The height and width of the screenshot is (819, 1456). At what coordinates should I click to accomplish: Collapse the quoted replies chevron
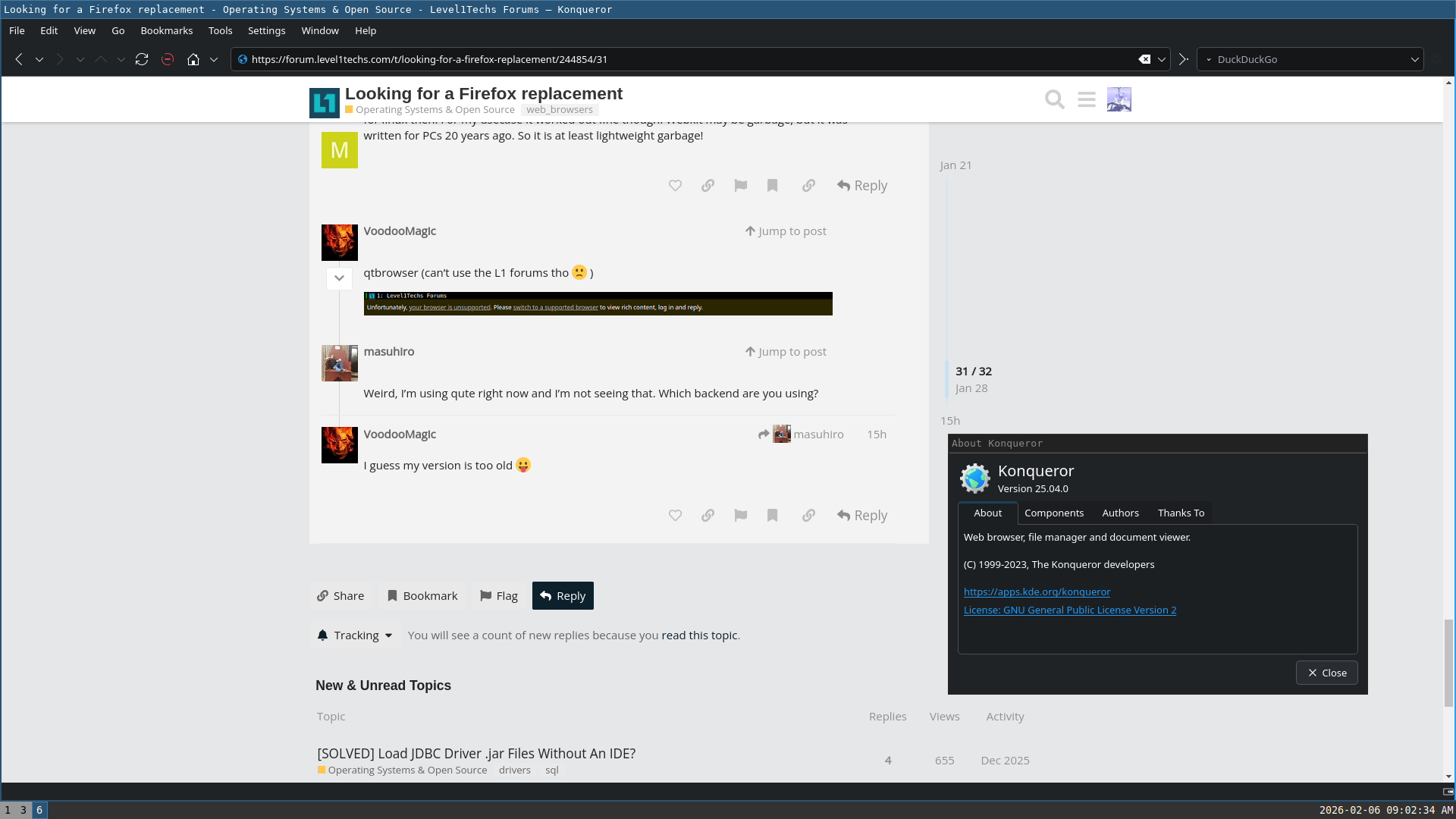339,278
